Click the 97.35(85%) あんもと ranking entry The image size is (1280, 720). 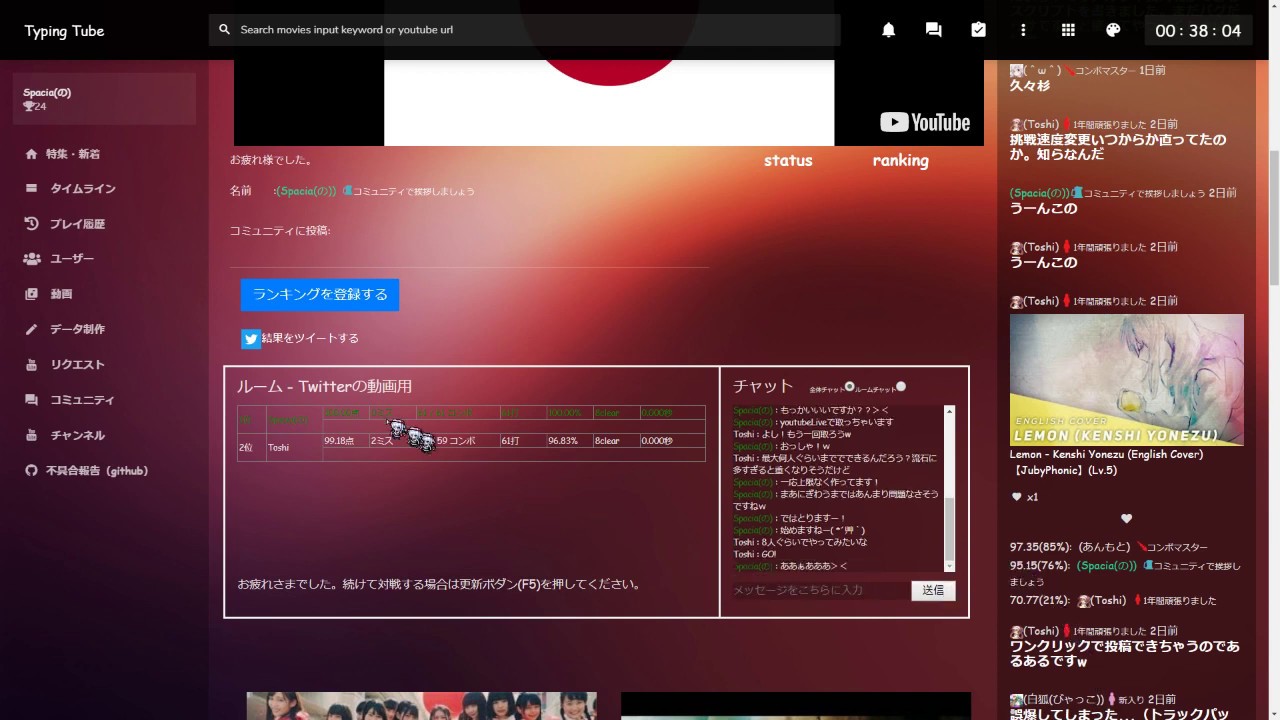click(x=1109, y=547)
